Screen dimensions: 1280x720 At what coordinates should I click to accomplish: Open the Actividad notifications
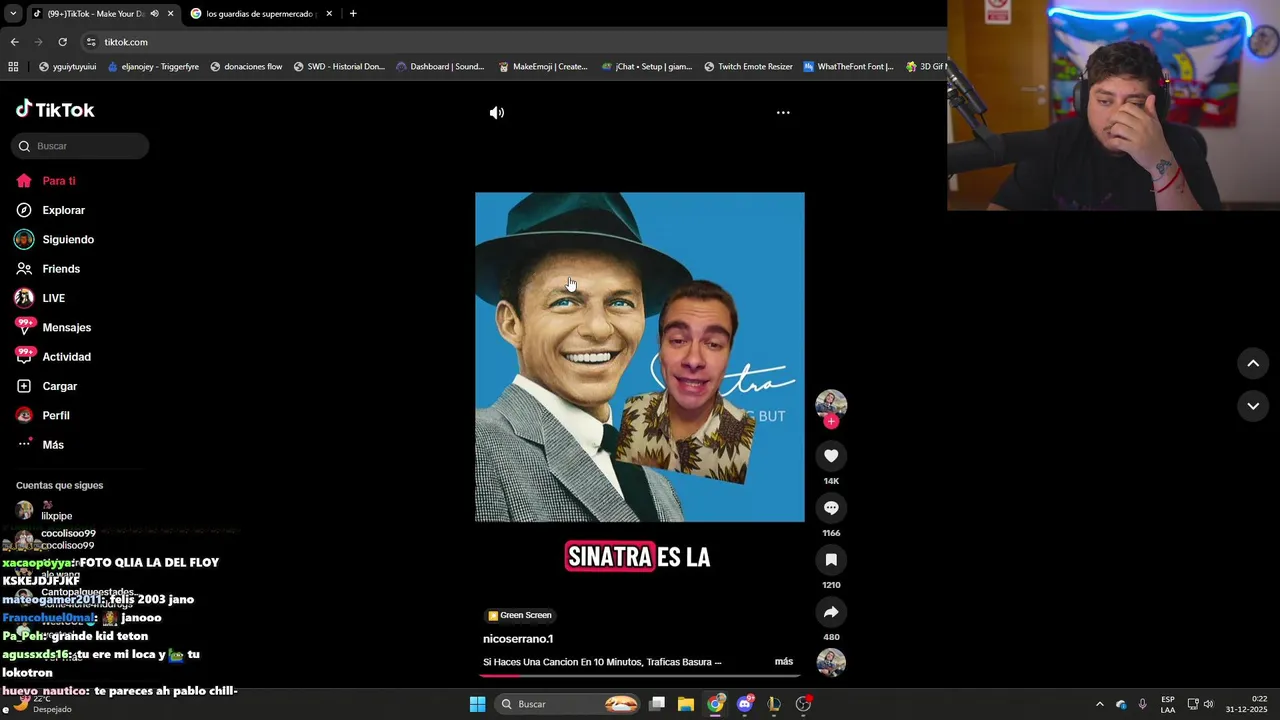point(66,357)
